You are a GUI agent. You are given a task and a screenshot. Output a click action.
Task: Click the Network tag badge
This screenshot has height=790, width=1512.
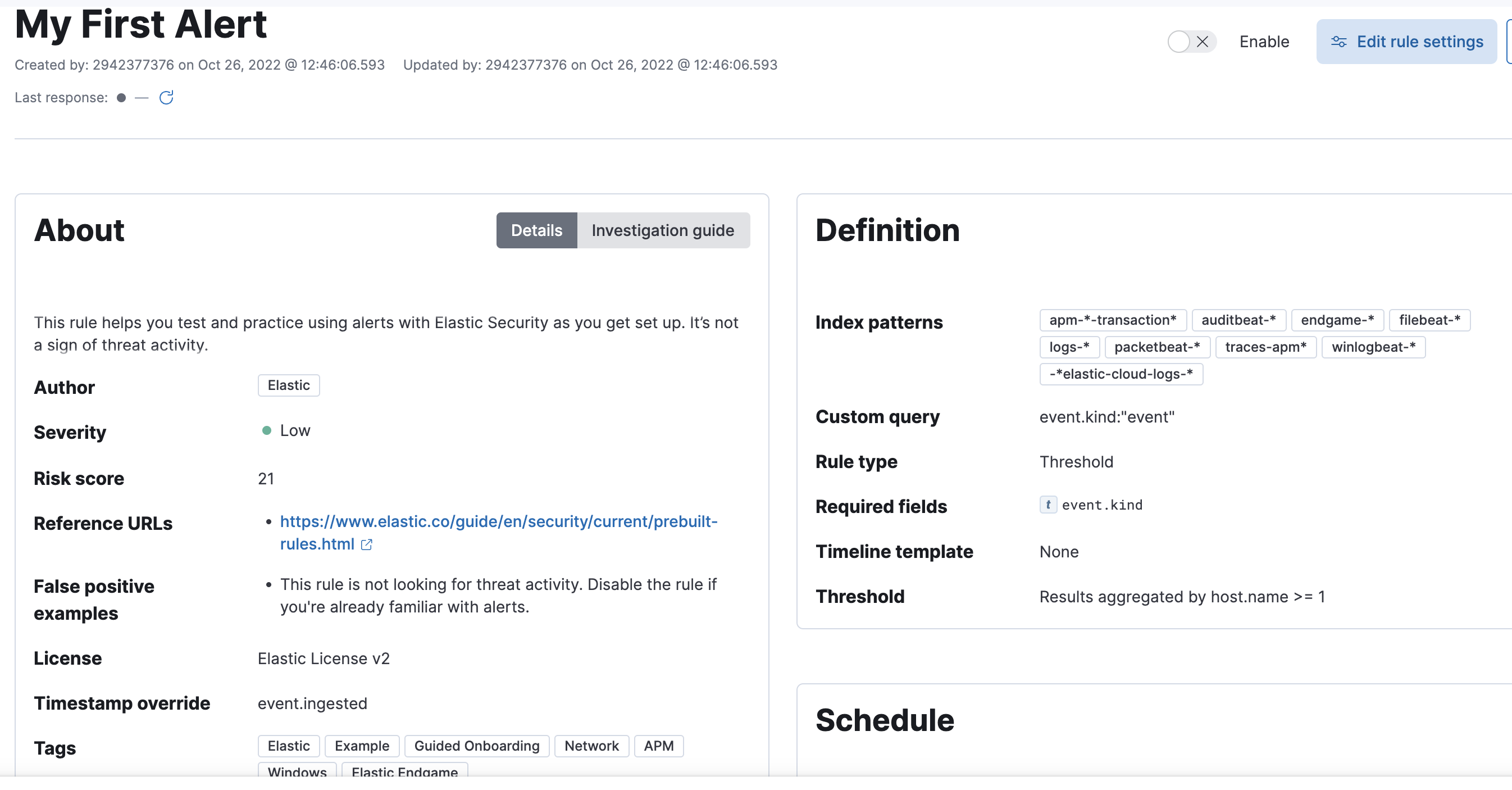pyautogui.click(x=591, y=746)
